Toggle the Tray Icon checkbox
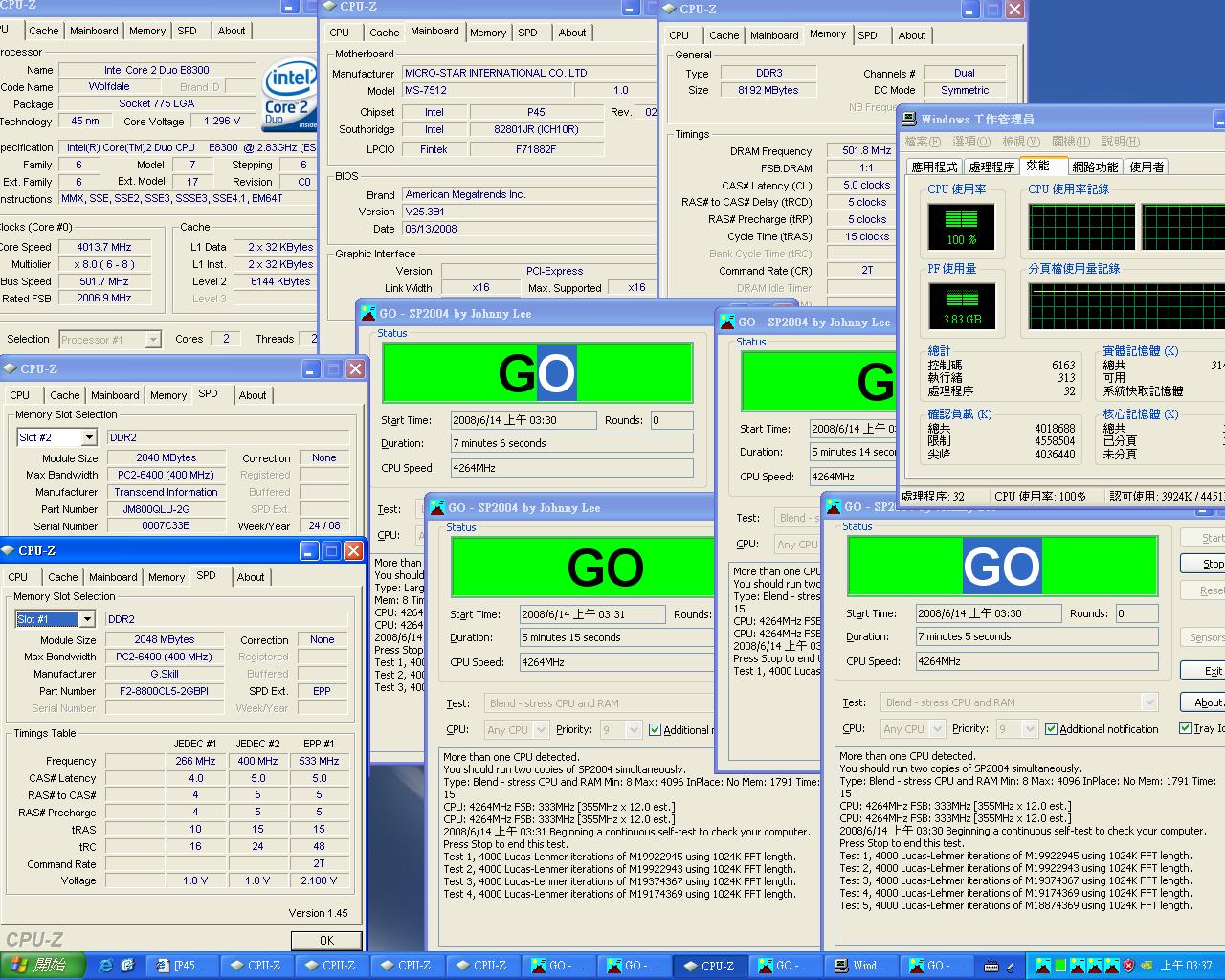The height and width of the screenshot is (980, 1225). pyautogui.click(x=1185, y=728)
